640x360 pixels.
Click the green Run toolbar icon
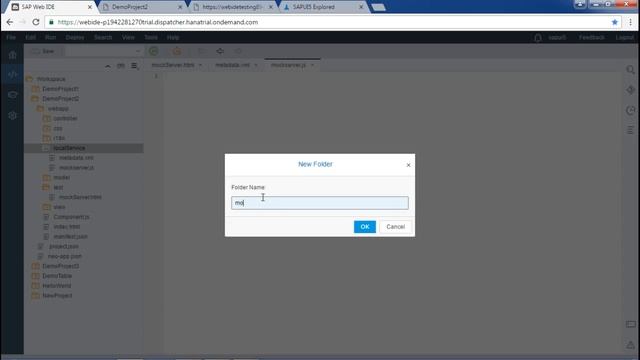click(153, 51)
